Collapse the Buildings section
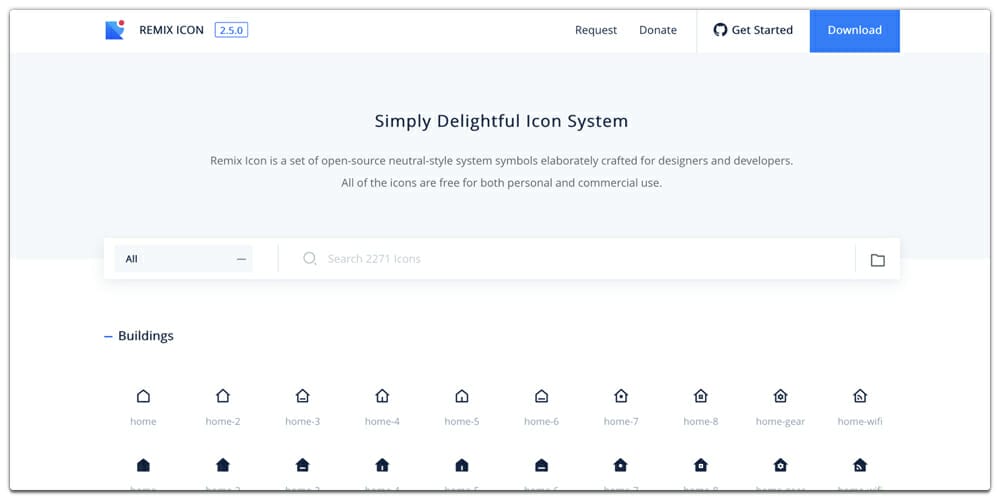Screen dimensions: 1000x500 pos(109,337)
